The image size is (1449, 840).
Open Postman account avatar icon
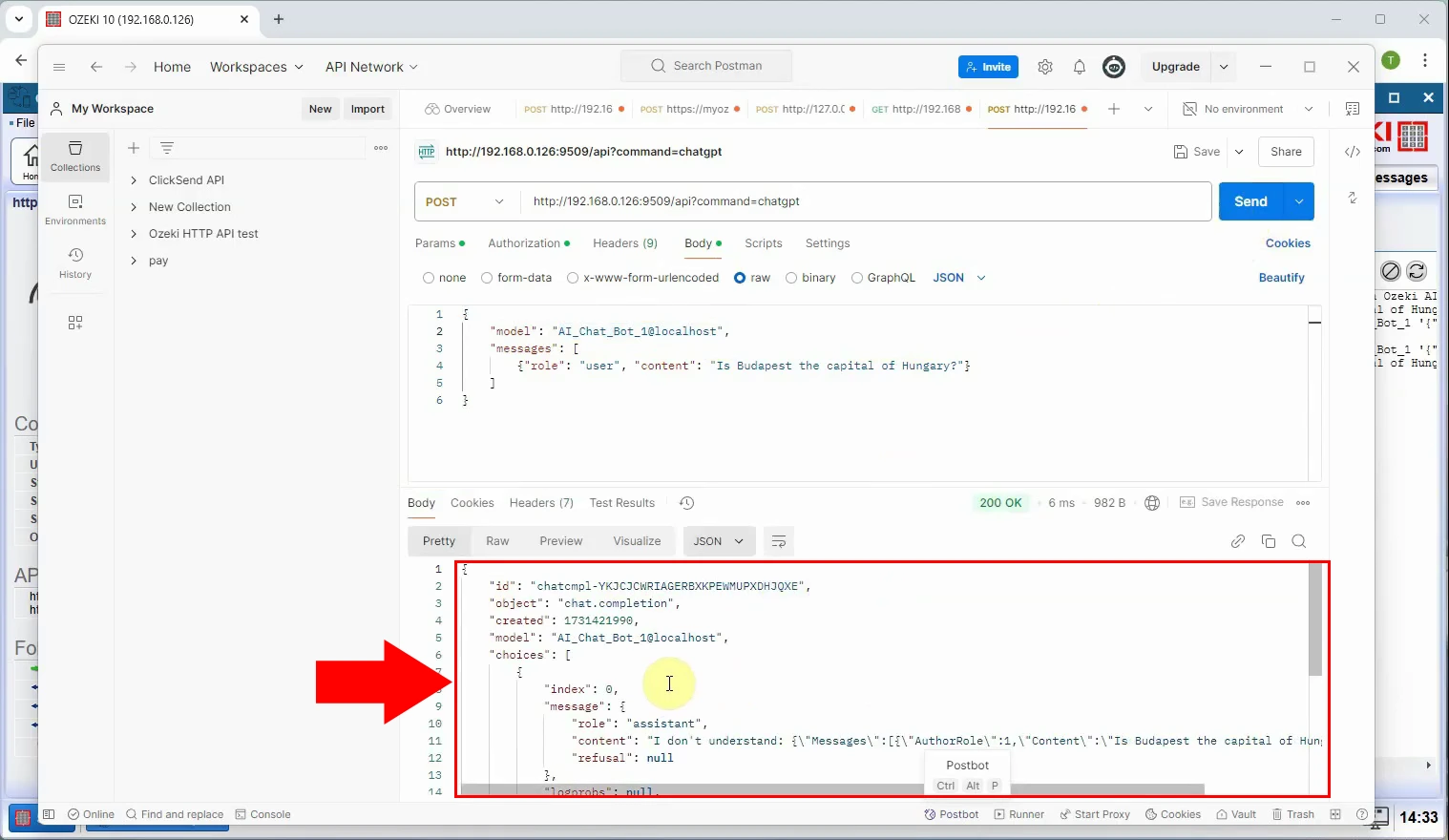(1114, 67)
